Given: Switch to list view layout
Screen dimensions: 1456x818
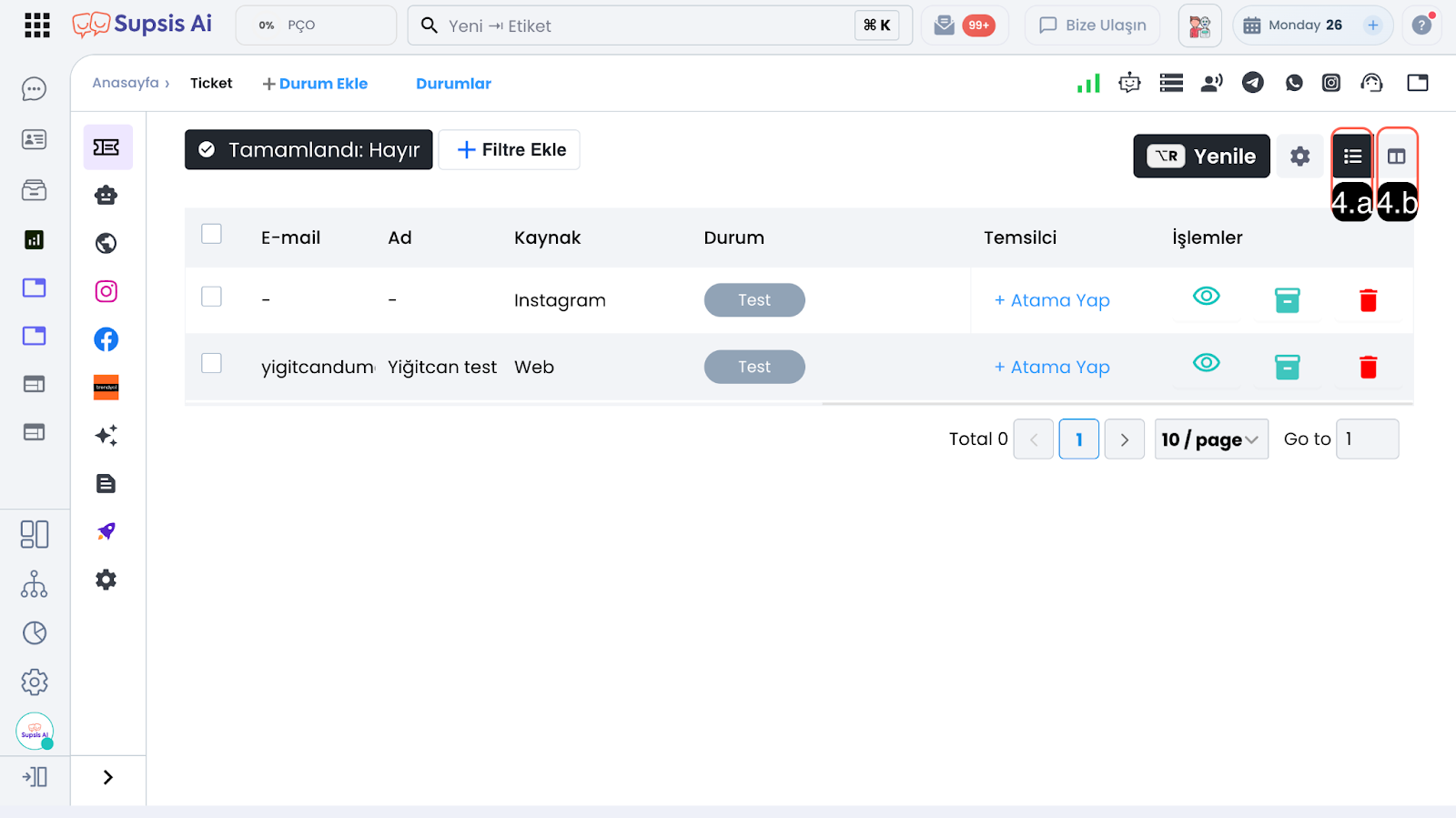Looking at the screenshot, I should click(x=1352, y=157).
